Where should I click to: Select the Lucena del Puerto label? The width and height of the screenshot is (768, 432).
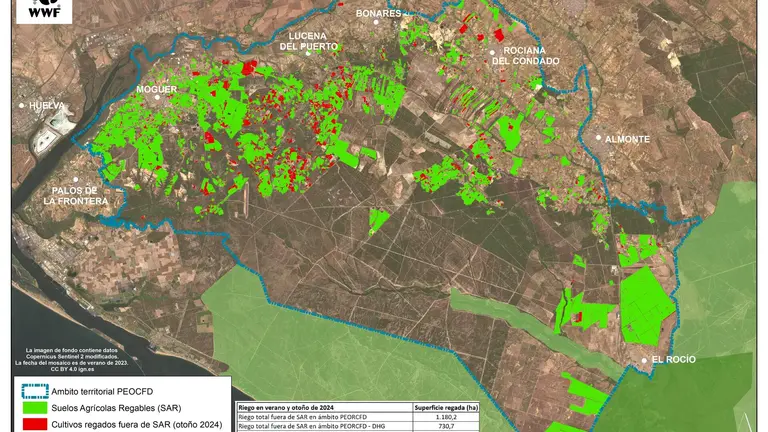[307, 40]
